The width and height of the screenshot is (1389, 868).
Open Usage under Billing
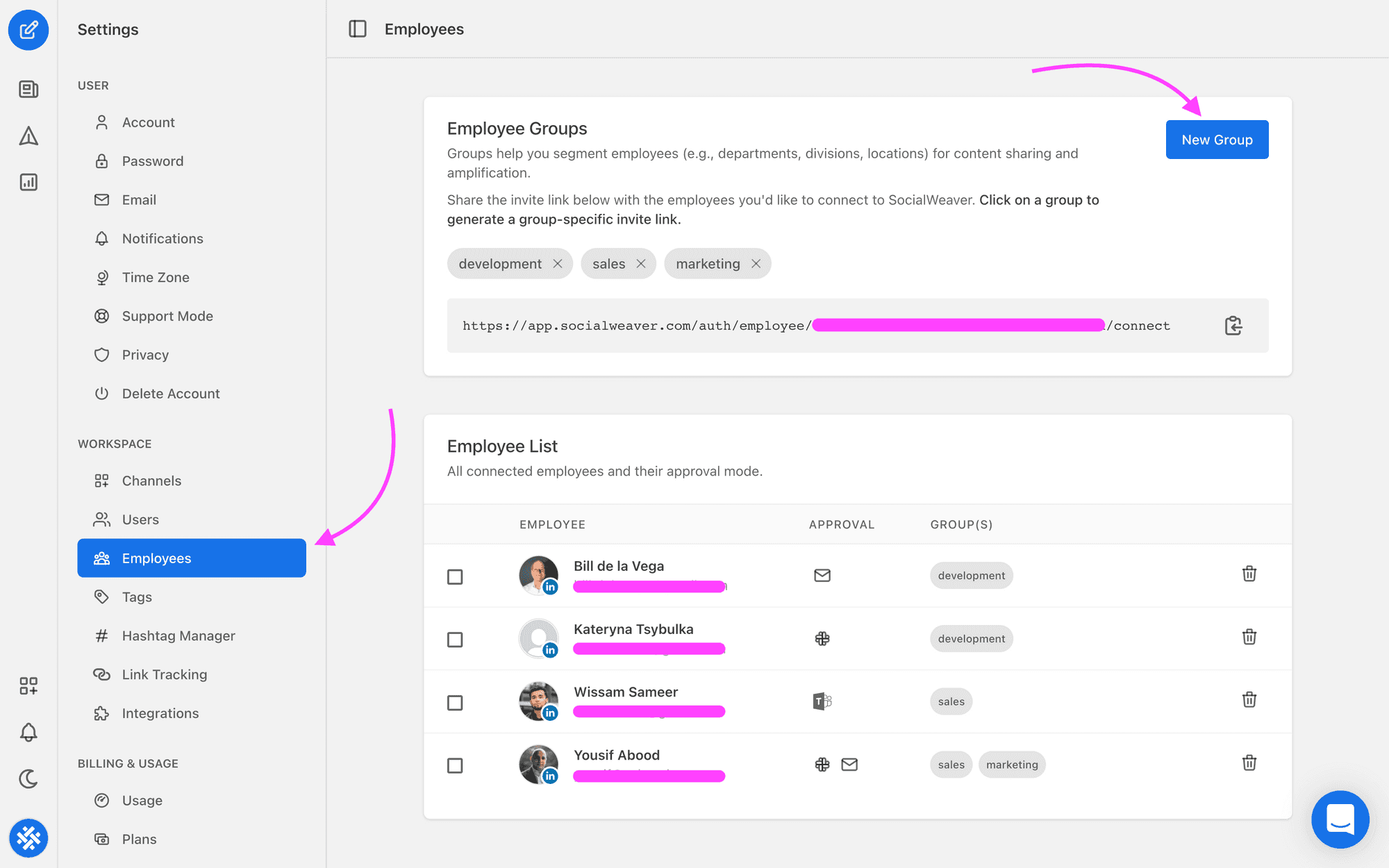(x=192, y=800)
